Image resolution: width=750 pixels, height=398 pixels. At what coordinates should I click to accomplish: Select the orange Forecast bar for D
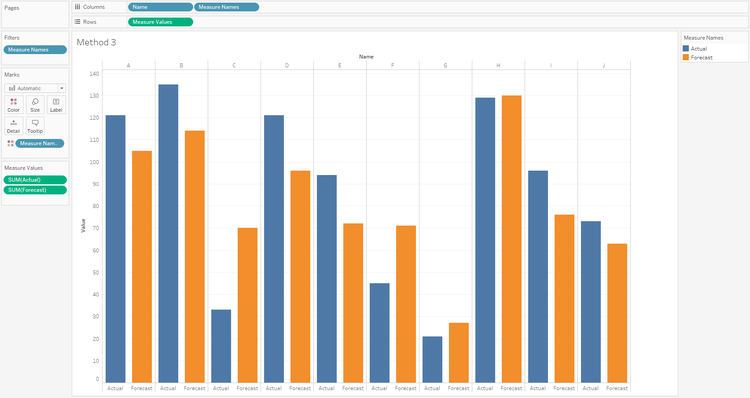tap(300, 276)
